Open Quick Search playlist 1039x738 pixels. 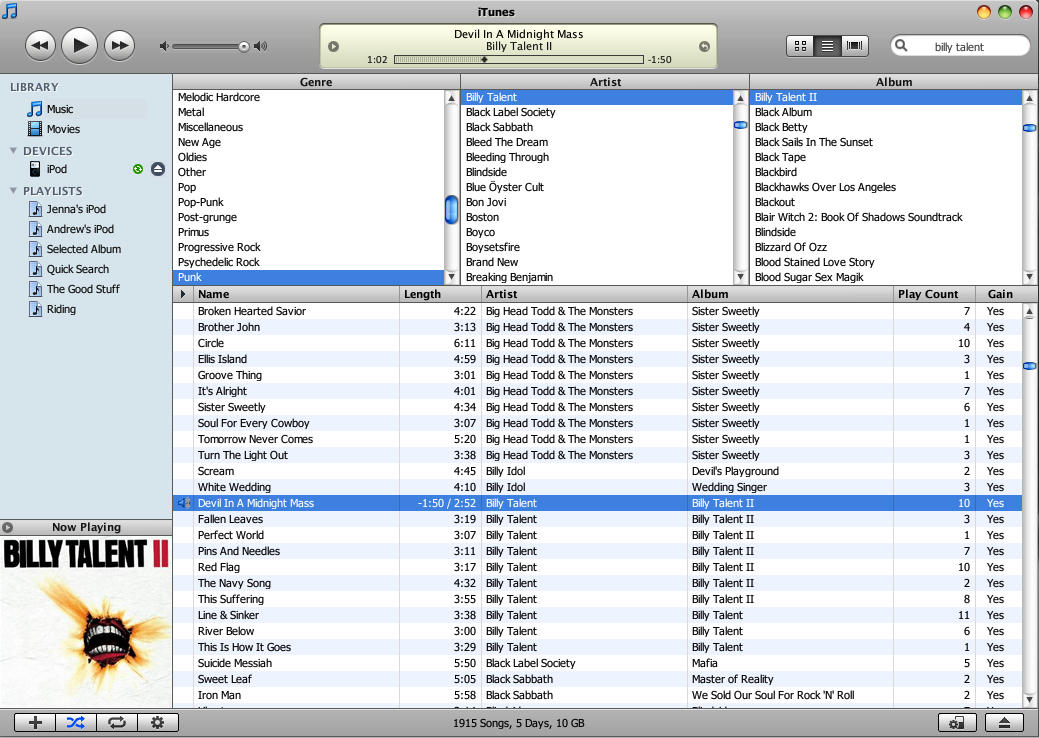tap(78, 269)
